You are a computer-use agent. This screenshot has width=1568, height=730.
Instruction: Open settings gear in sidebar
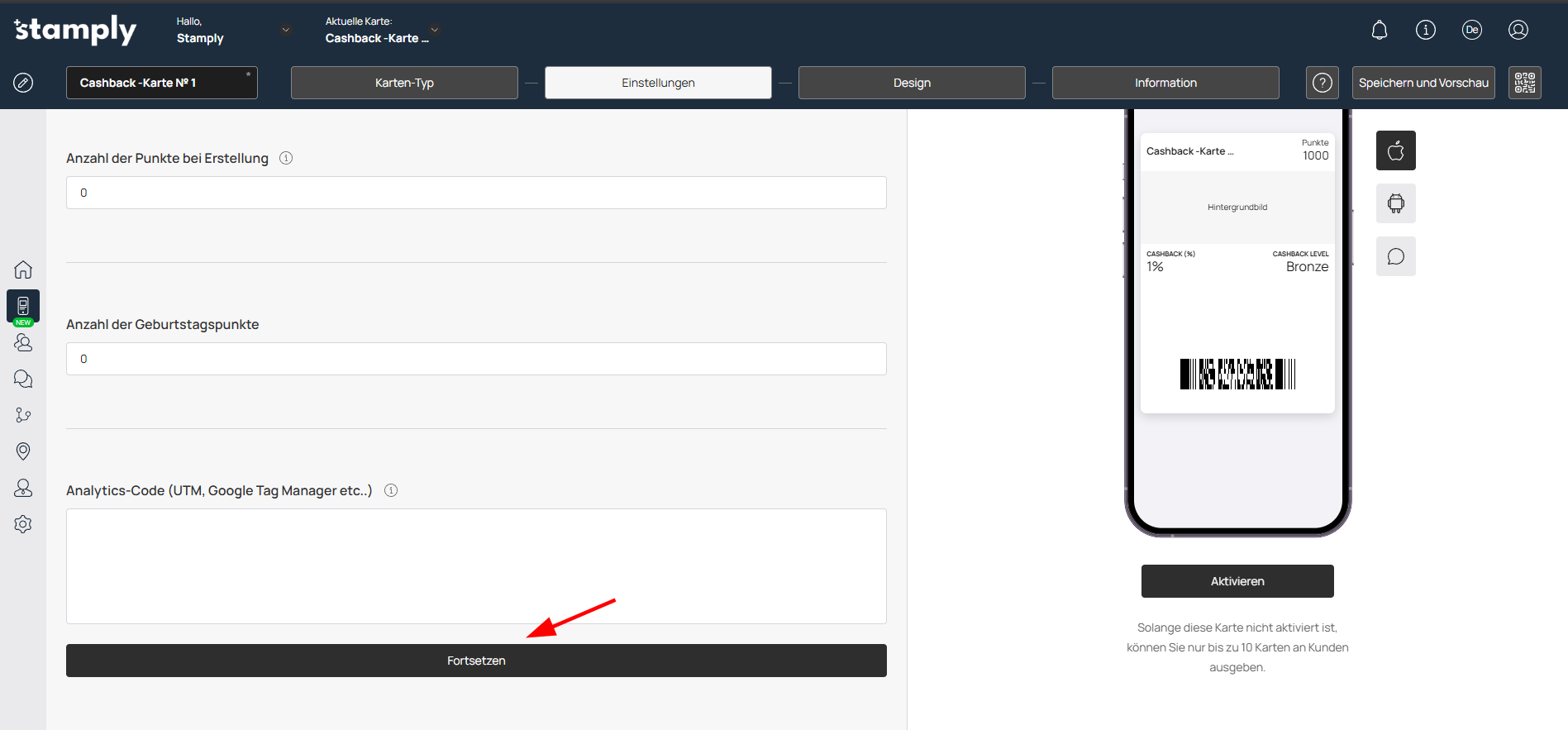coord(23,524)
